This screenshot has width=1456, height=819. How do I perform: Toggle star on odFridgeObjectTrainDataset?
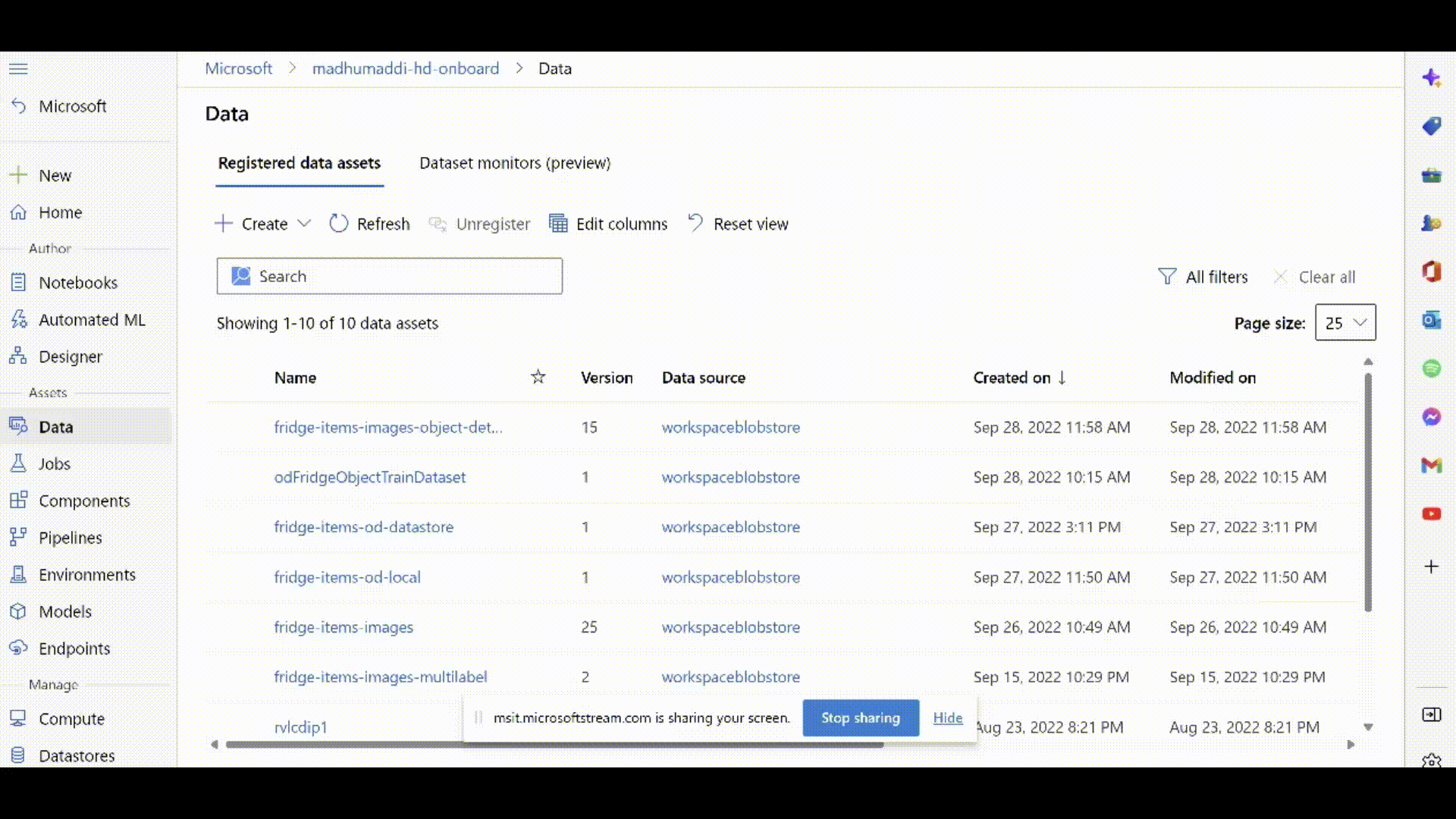538,477
